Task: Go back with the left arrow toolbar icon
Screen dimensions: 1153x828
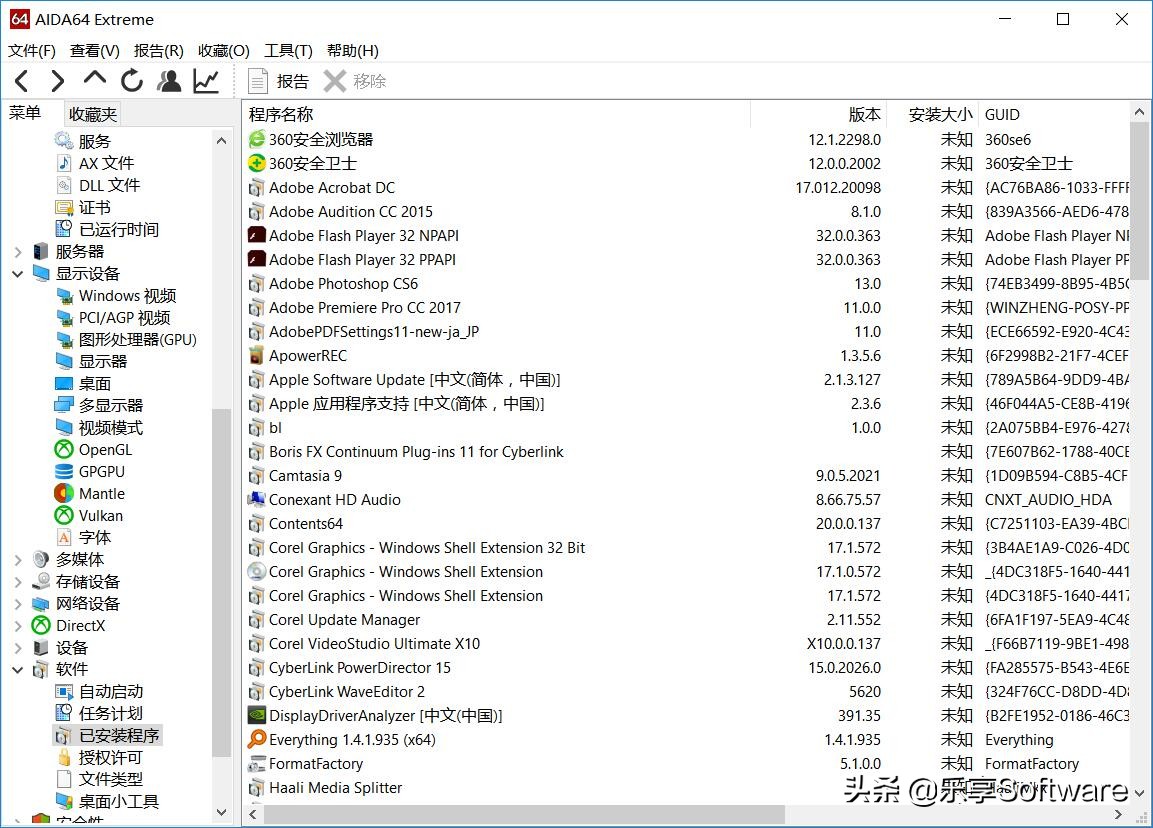Action: (x=21, y=81)
